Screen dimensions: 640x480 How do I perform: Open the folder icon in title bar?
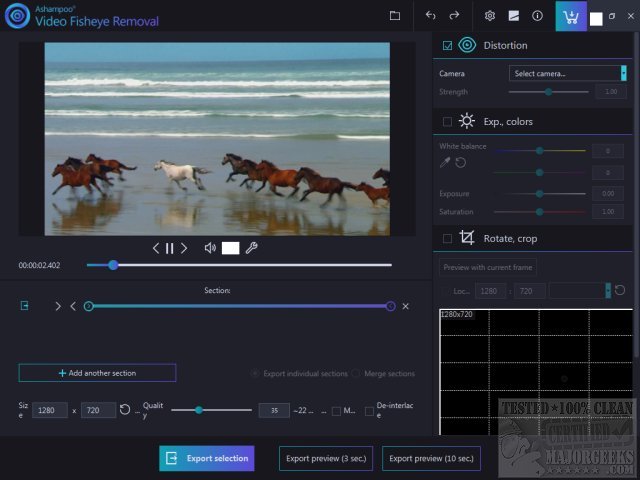[x=395, y=16]
